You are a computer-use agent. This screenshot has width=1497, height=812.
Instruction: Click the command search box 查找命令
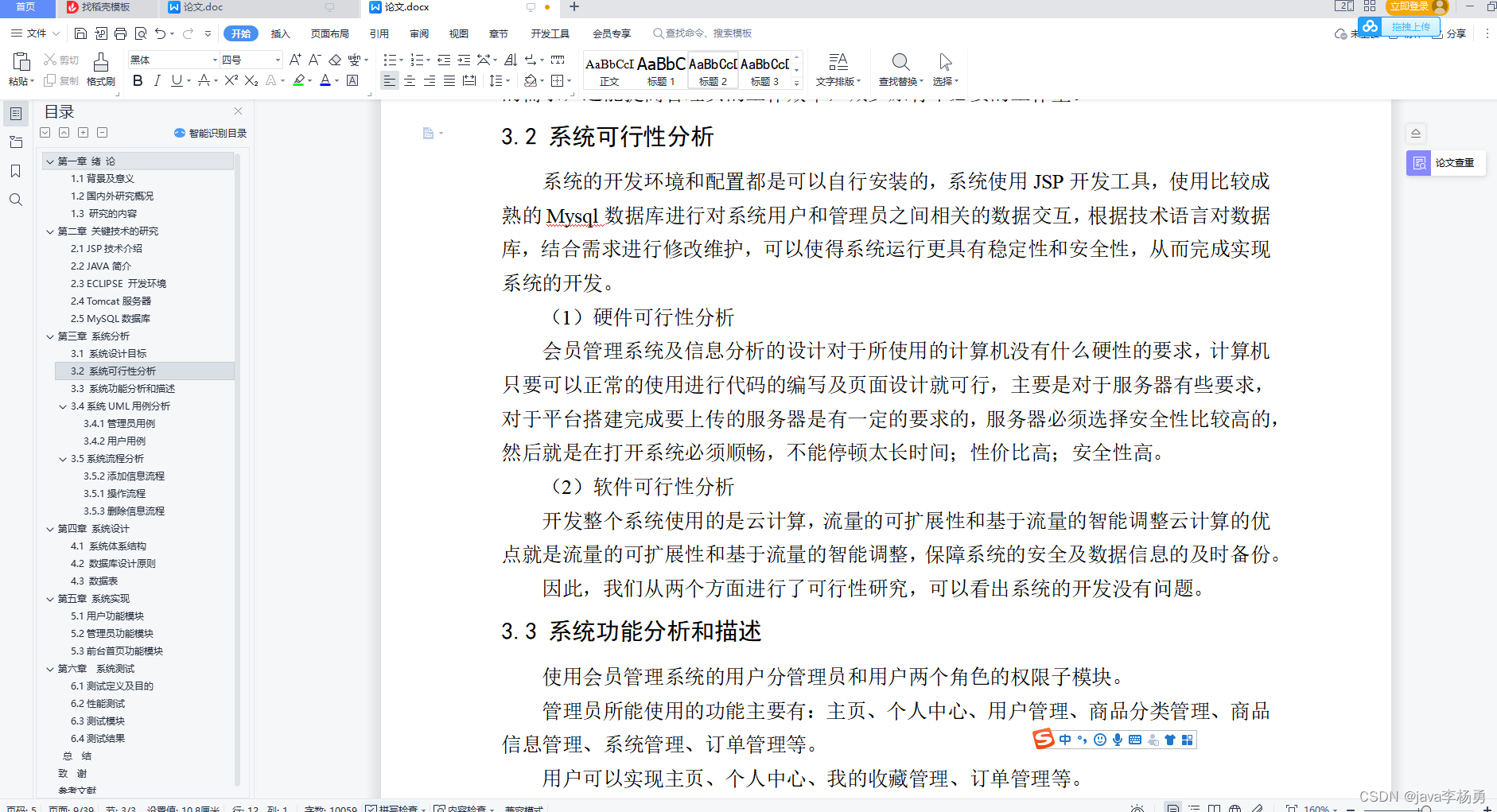(x=702, y=33)
